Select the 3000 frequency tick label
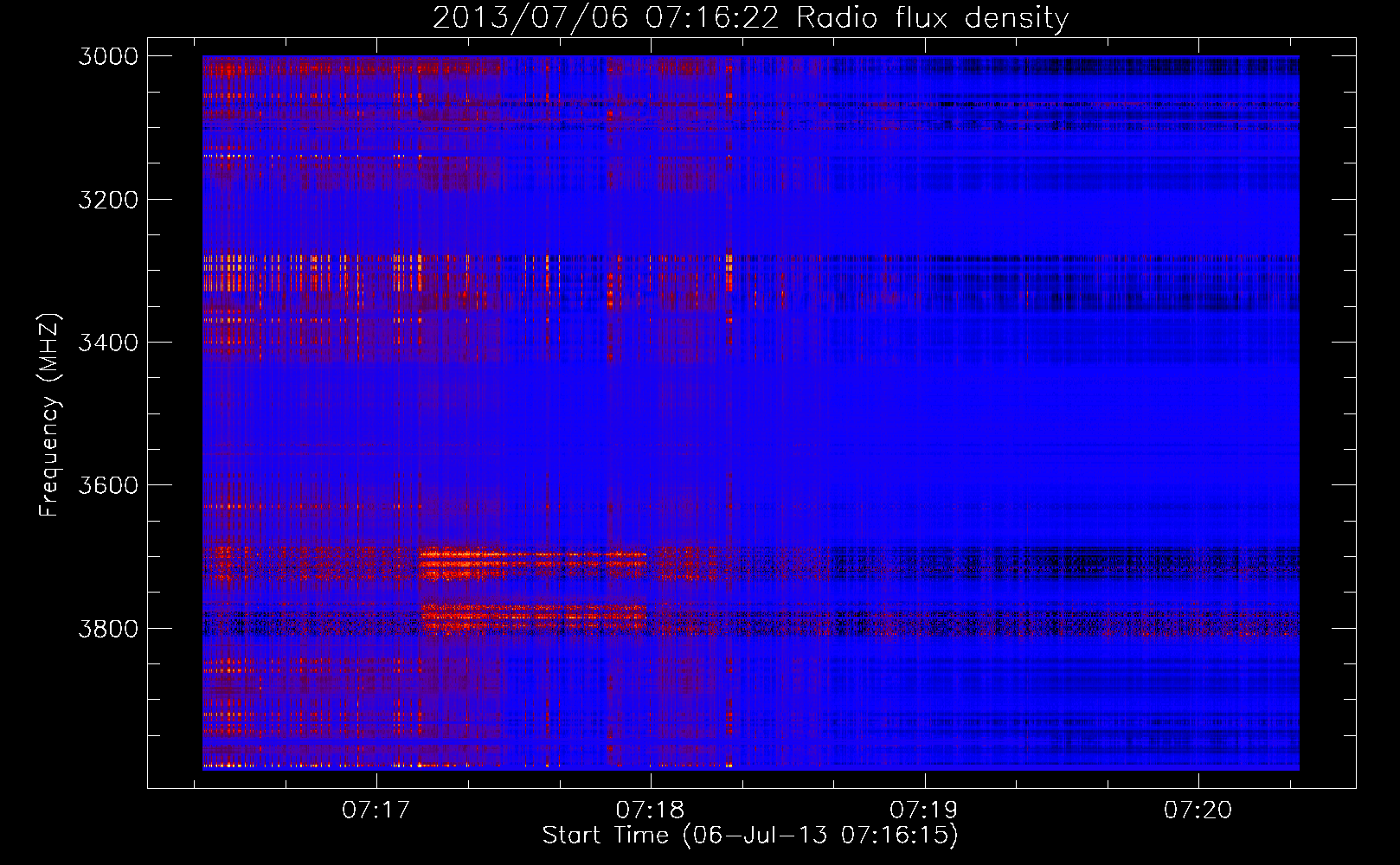The width and height of the screenshot is (1400, 865). [108, 56]
